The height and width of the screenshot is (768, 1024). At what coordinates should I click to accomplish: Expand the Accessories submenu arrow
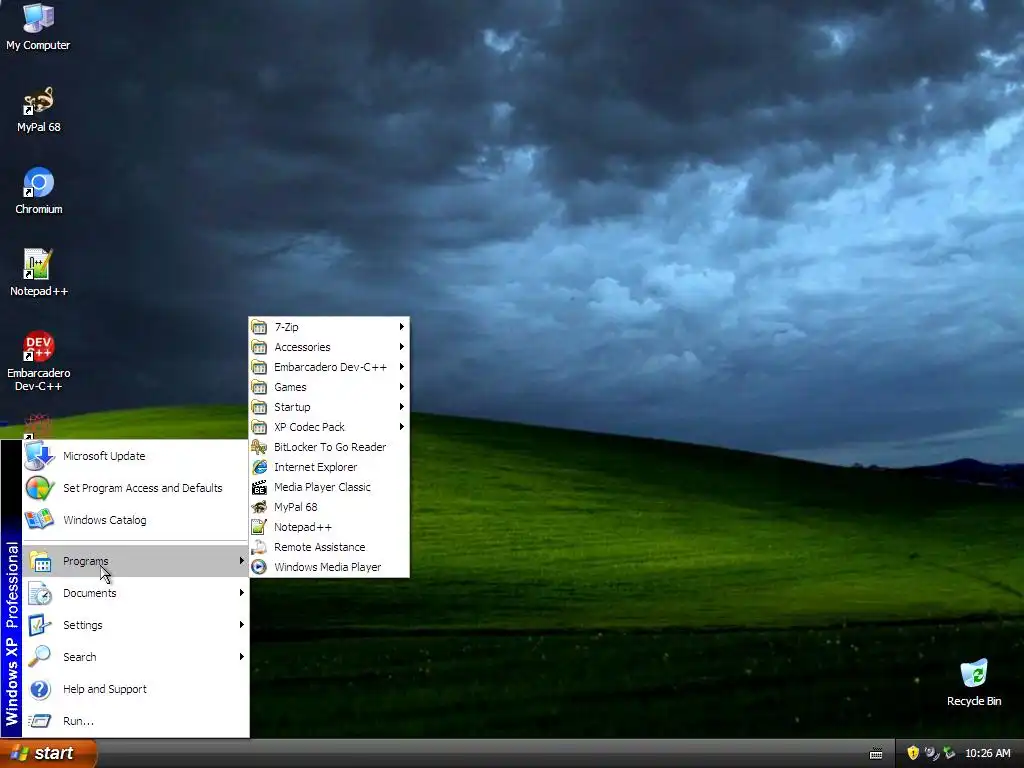402,347
